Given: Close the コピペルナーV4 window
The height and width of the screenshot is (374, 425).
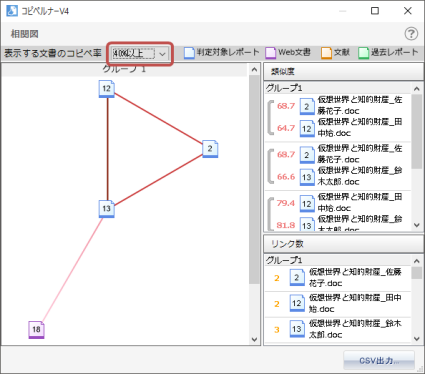Looking at the screenshot, I should click(408, 11).
